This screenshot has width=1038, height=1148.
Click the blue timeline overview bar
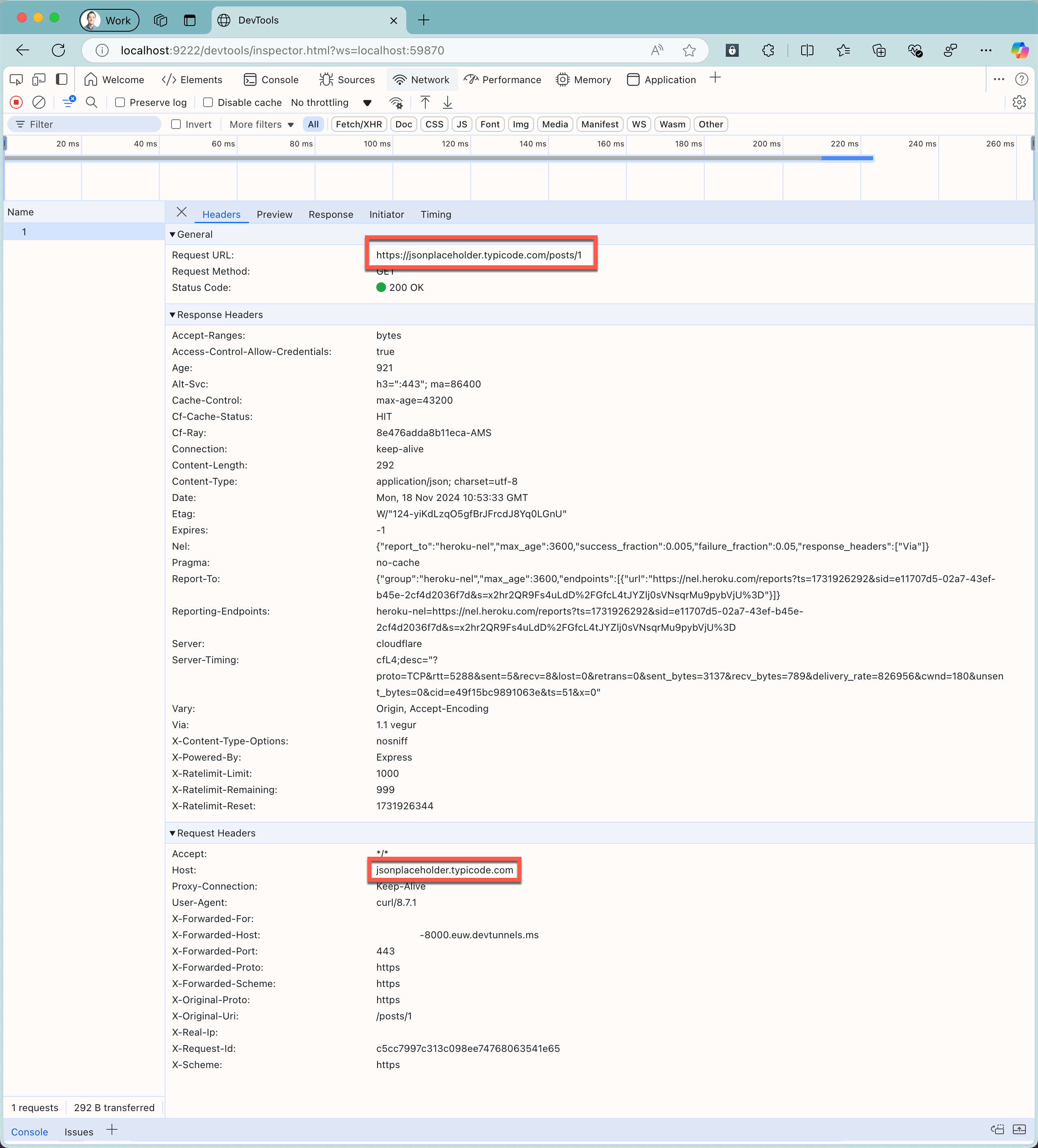[847, 158]
